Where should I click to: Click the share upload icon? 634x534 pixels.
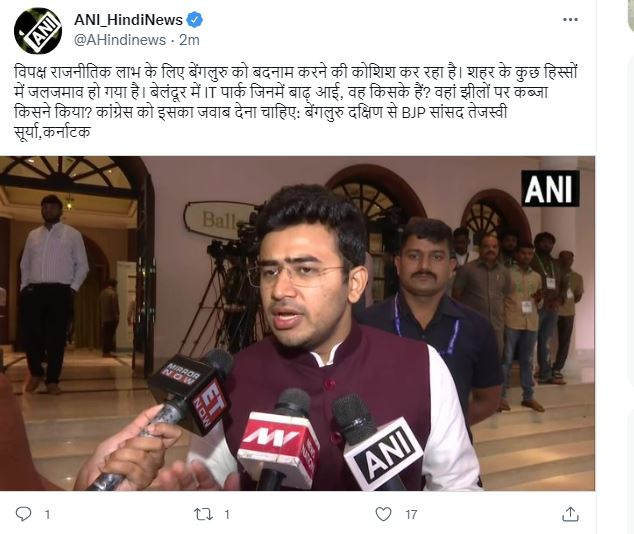[570, 514]
